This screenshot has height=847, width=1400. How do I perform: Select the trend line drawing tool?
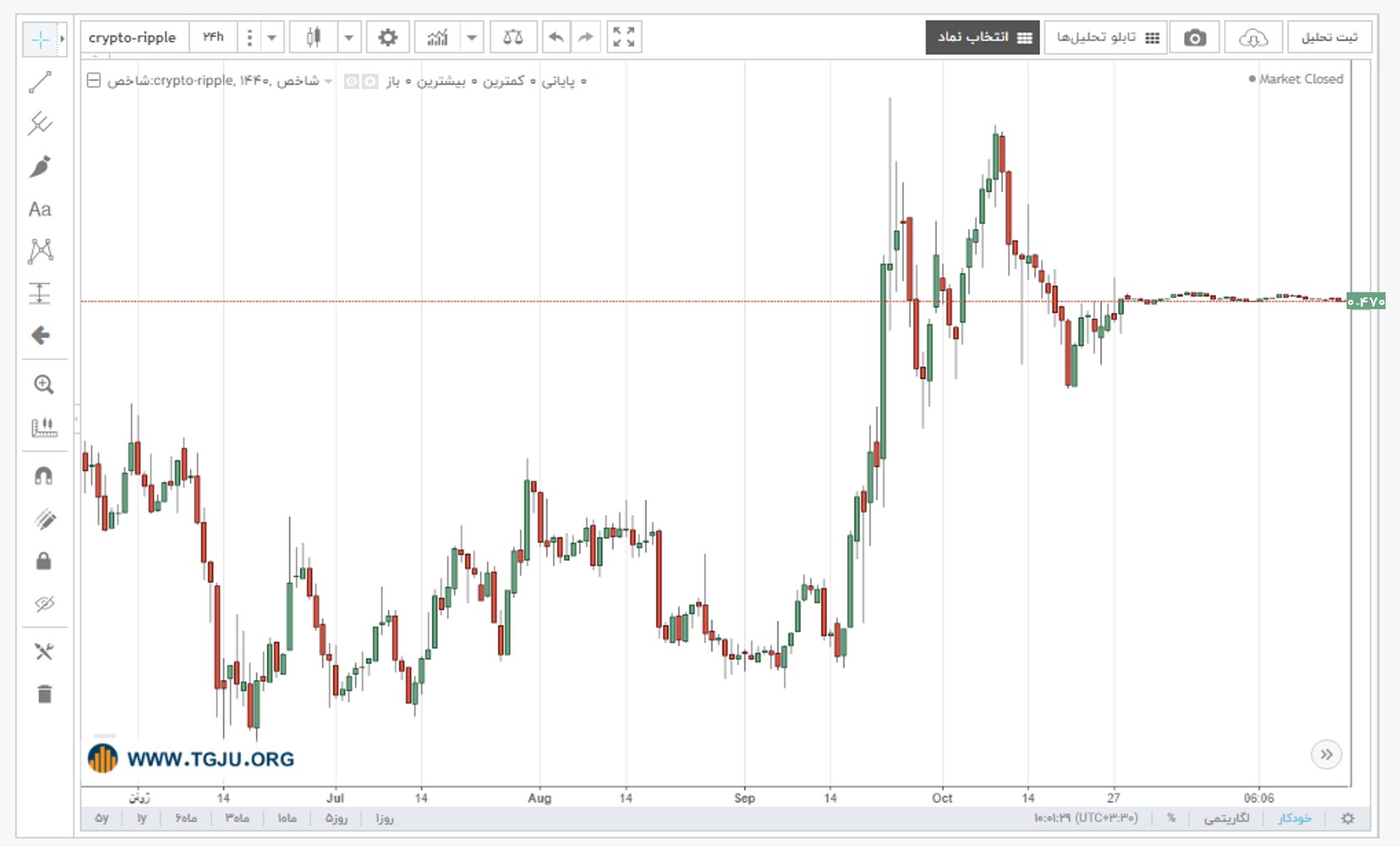coord(40,82)
